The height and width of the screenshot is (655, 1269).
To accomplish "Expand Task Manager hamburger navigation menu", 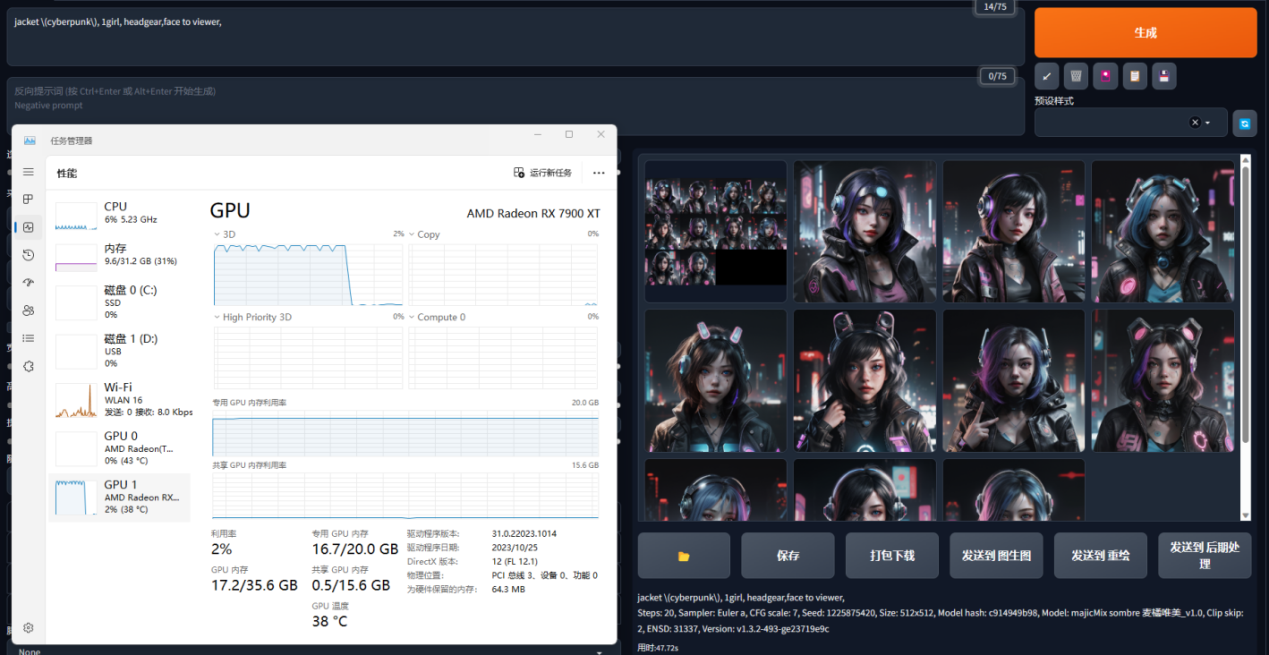I will pyautogui.click(x=29, y=172).
